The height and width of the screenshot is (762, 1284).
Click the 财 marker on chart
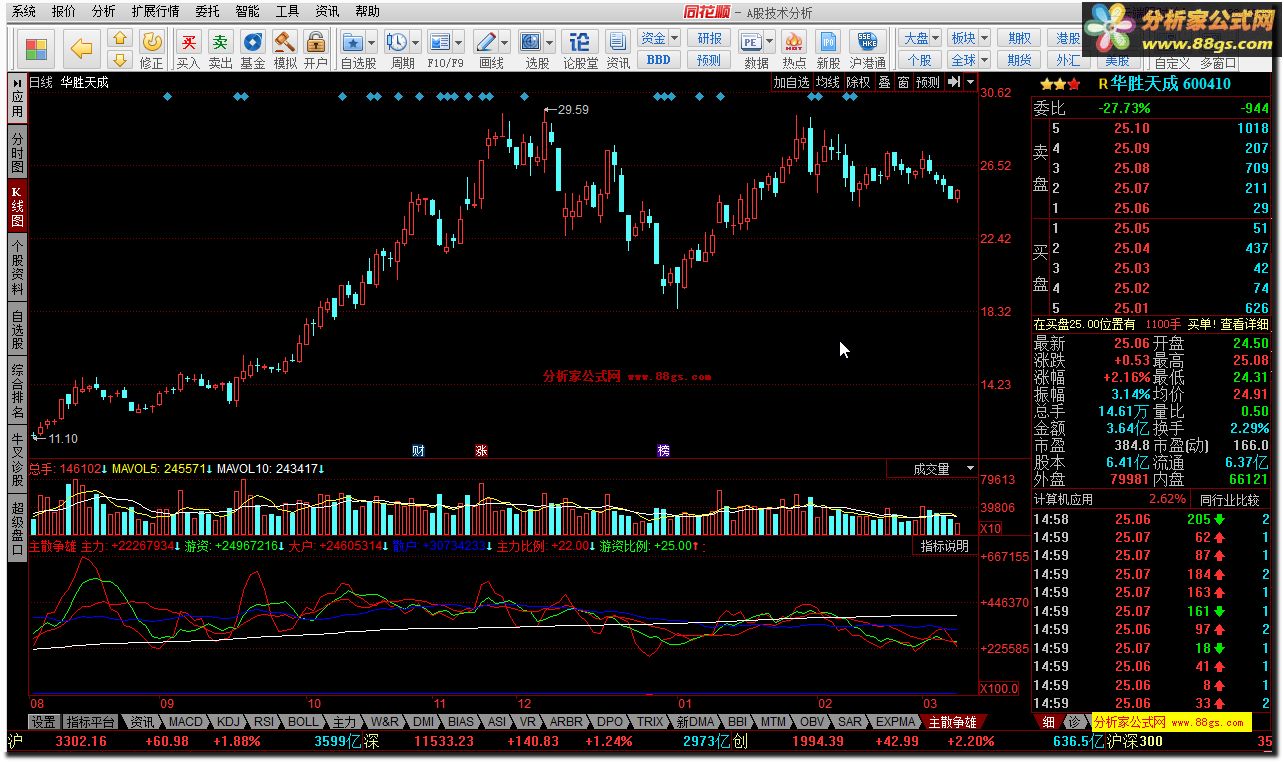pos(418,451)
